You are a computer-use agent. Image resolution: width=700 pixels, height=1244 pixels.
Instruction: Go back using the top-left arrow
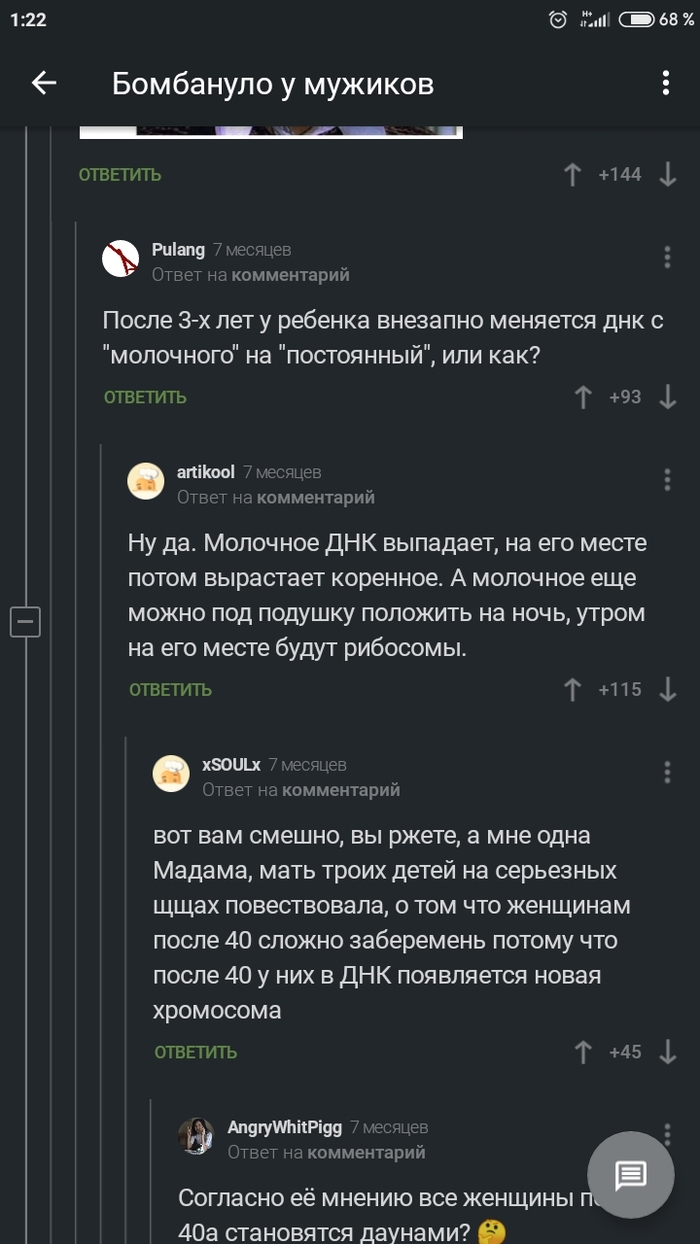pyautogui.click(x=44, y=83)
